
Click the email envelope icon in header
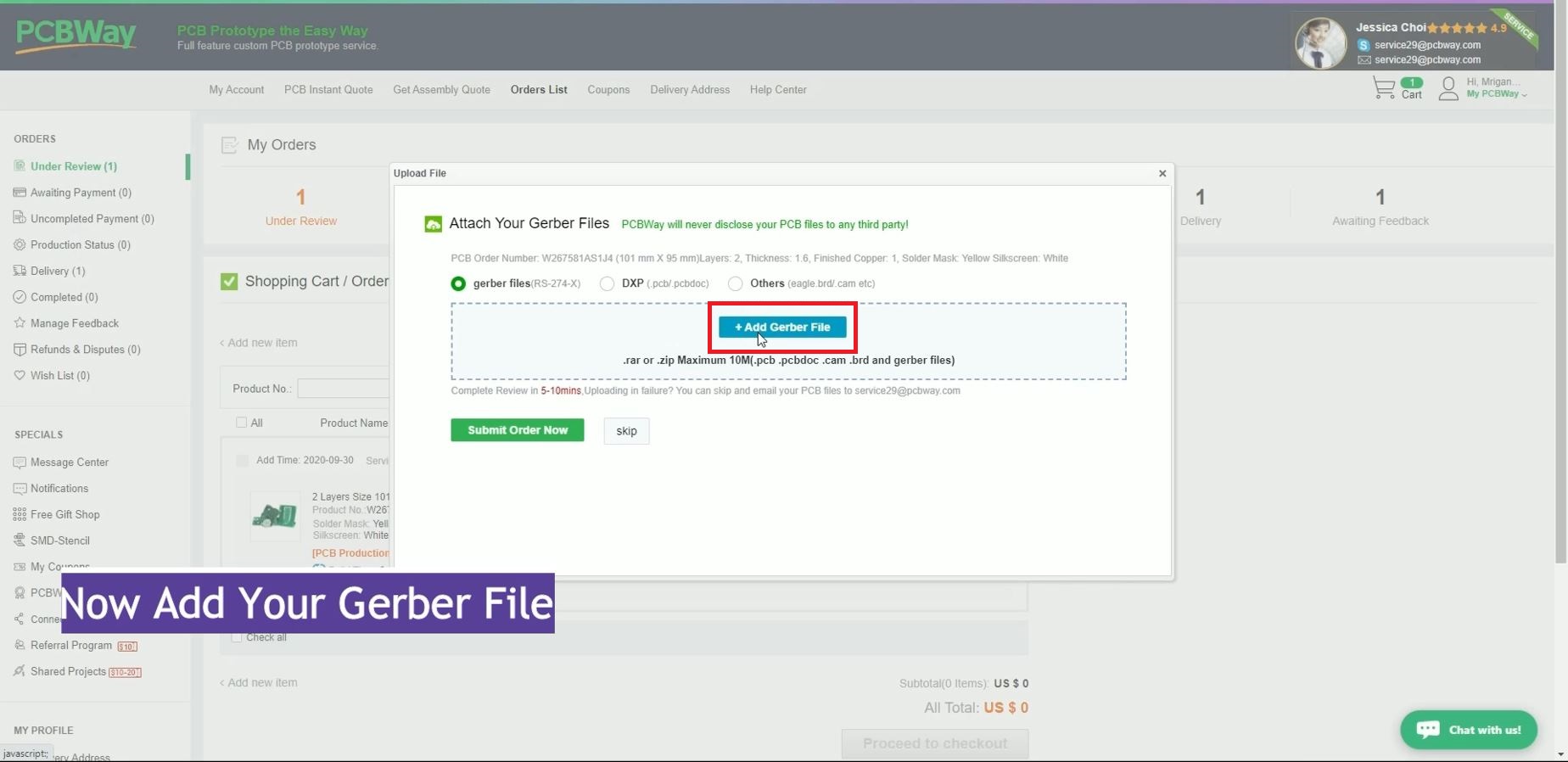click(1364, 60)
